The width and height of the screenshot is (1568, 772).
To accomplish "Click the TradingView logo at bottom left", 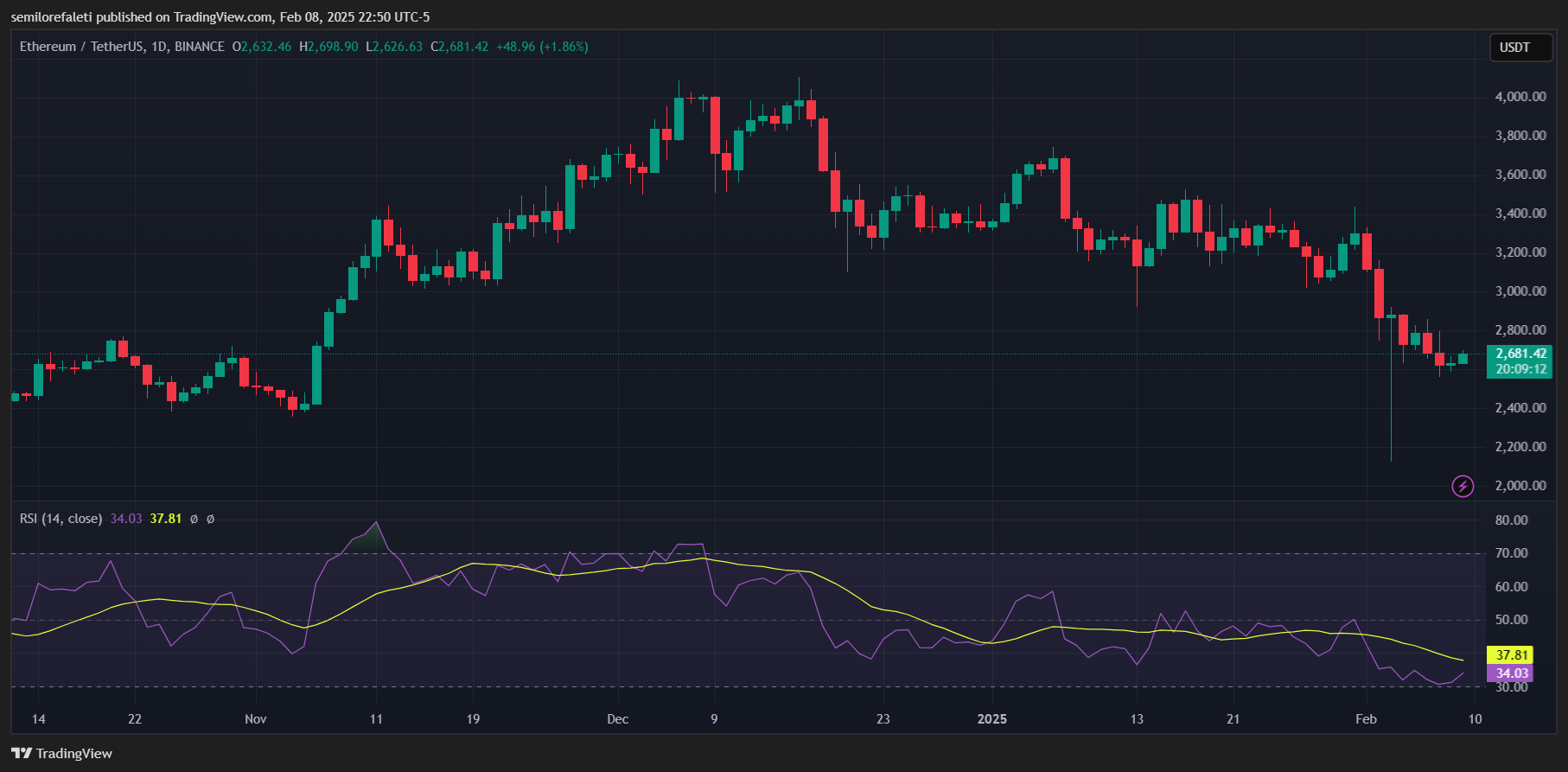I will pos(61,753).
